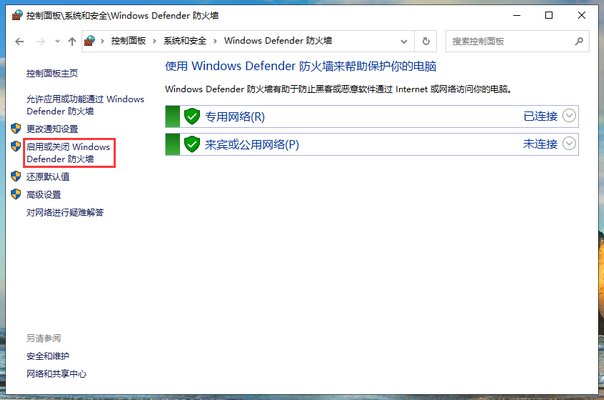
Task: Open 更改通知设置 link
Action: [52, 129]
